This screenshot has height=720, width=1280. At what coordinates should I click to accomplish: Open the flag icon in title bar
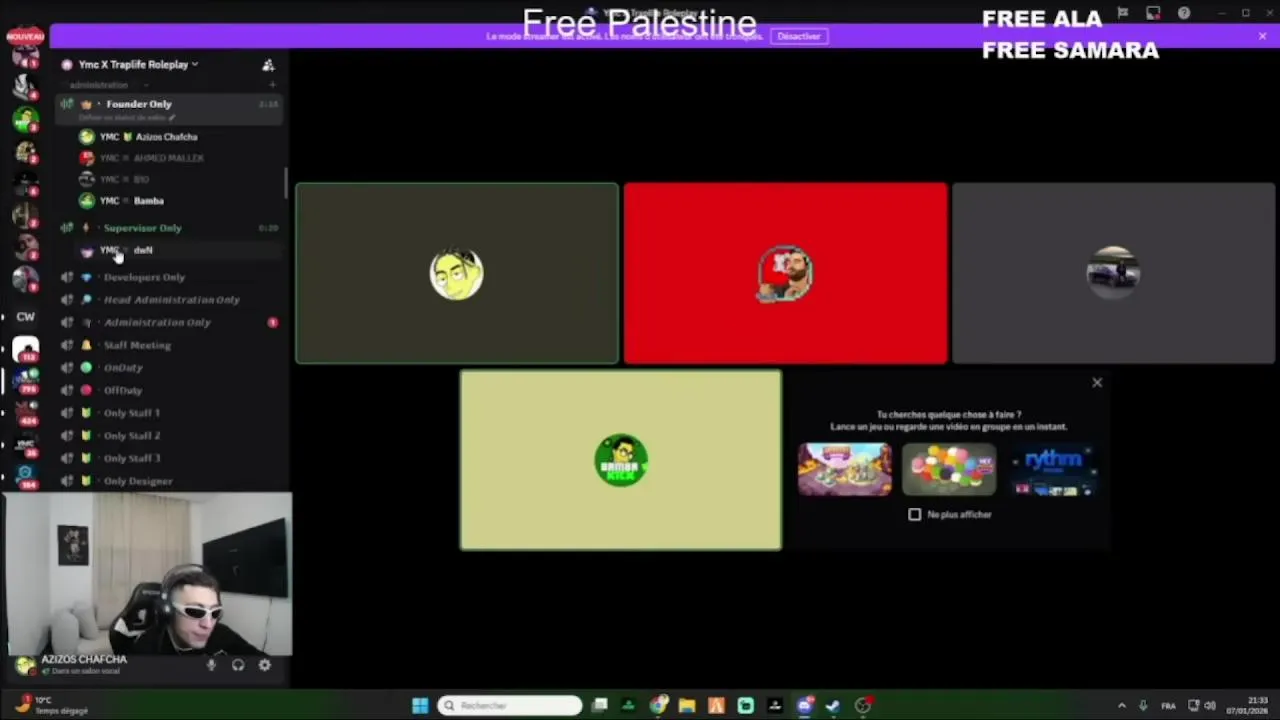click(x=1123, y=13)
